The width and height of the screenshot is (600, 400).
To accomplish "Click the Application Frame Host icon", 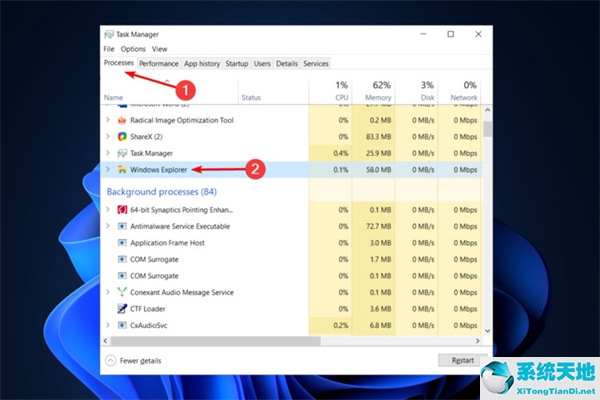I will tap(122, 243).
